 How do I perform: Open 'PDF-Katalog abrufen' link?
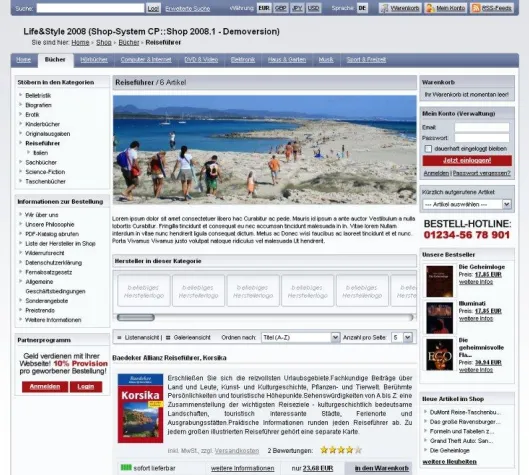pyautogui.click(x=52, y=234)
